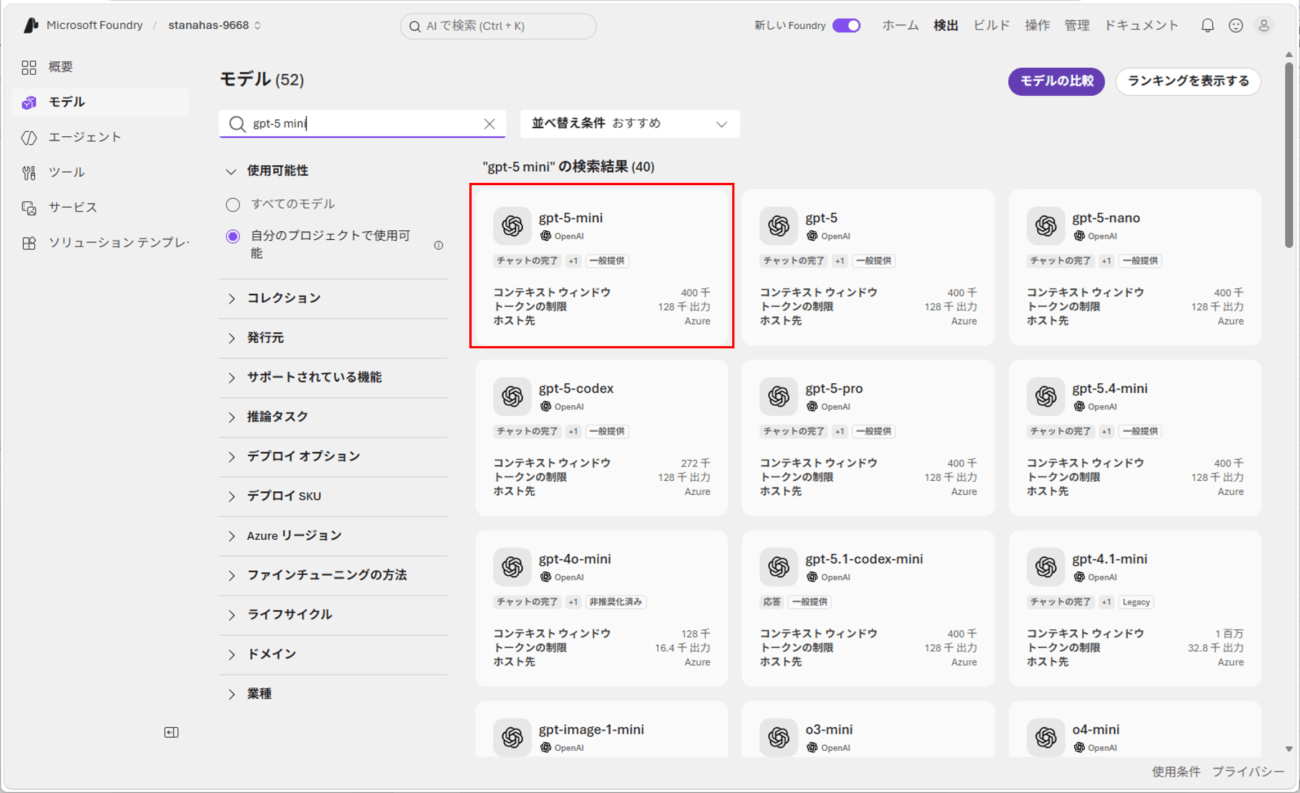Screen dimensions: 1300x793
Task: Click the 非推奨化済み tag on gpt-4o-mini
Action: coord(616,602)
